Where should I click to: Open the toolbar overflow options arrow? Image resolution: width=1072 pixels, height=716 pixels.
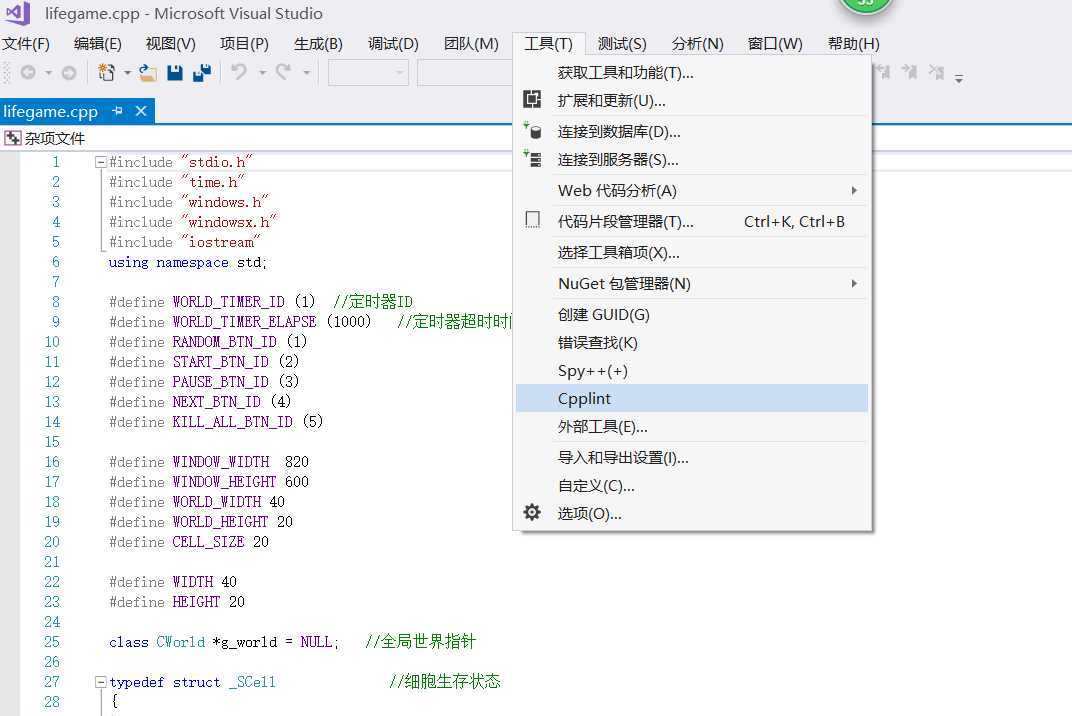pos(959,79)
